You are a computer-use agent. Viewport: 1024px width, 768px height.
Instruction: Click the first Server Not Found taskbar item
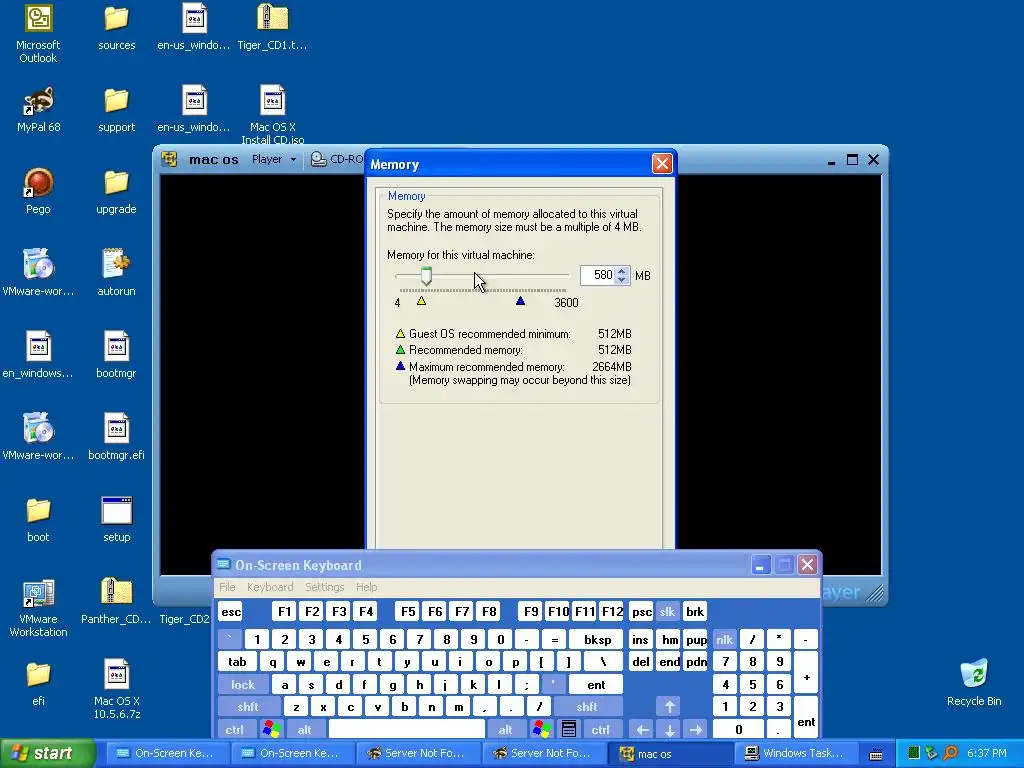pyautogui.click(x=419, y=754)
